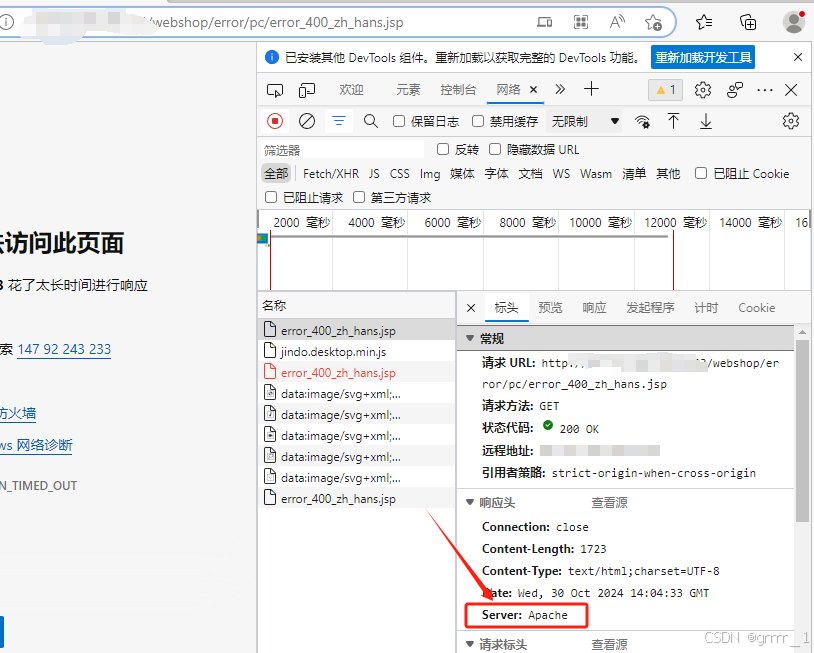Add a new tool with plus icon
This screenshot has width=814, height=653.
tap(591, 89)
